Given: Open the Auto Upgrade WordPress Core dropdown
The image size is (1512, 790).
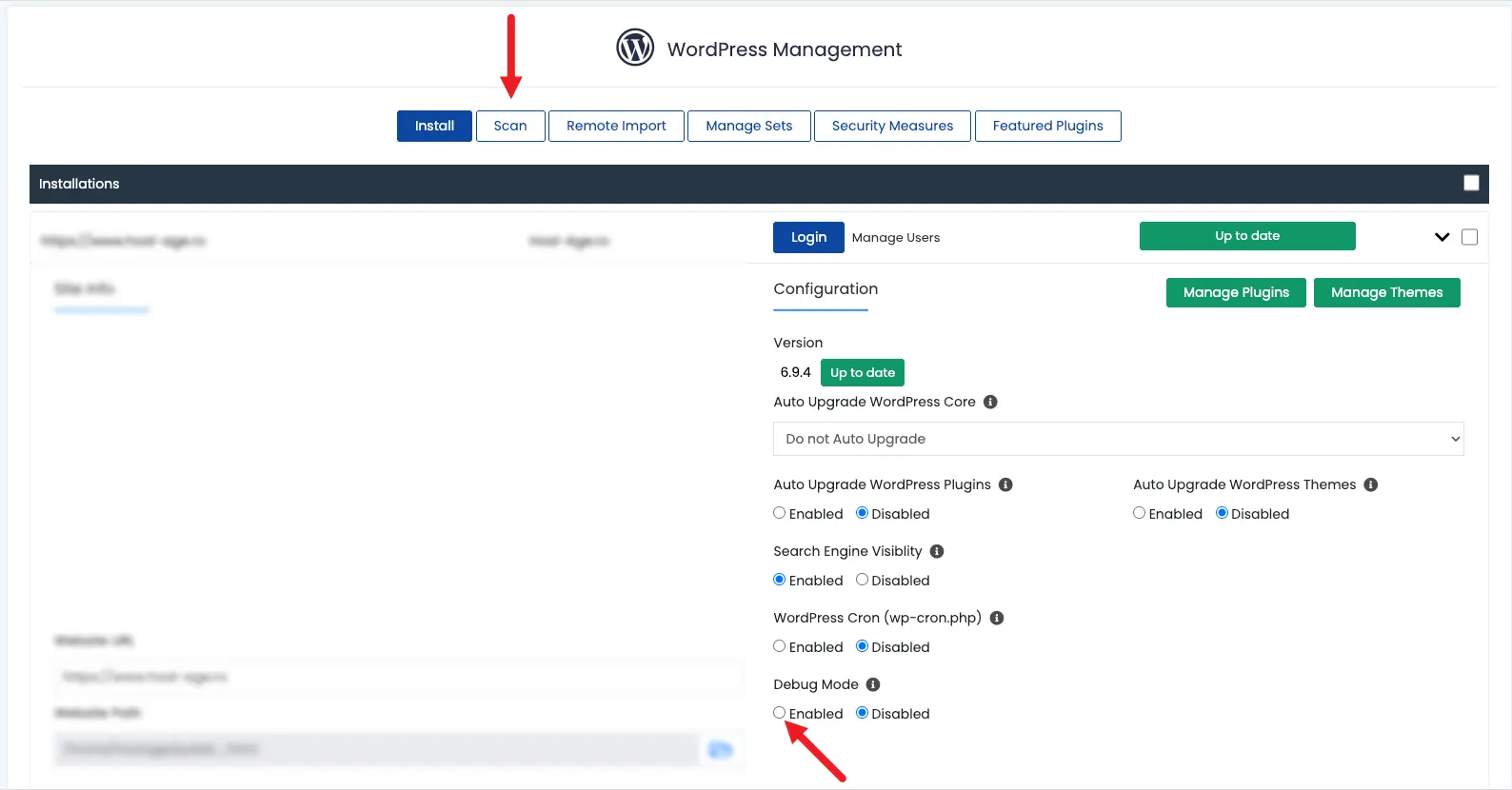Looking at the screenshot, I should click(x=1118, y=439).
